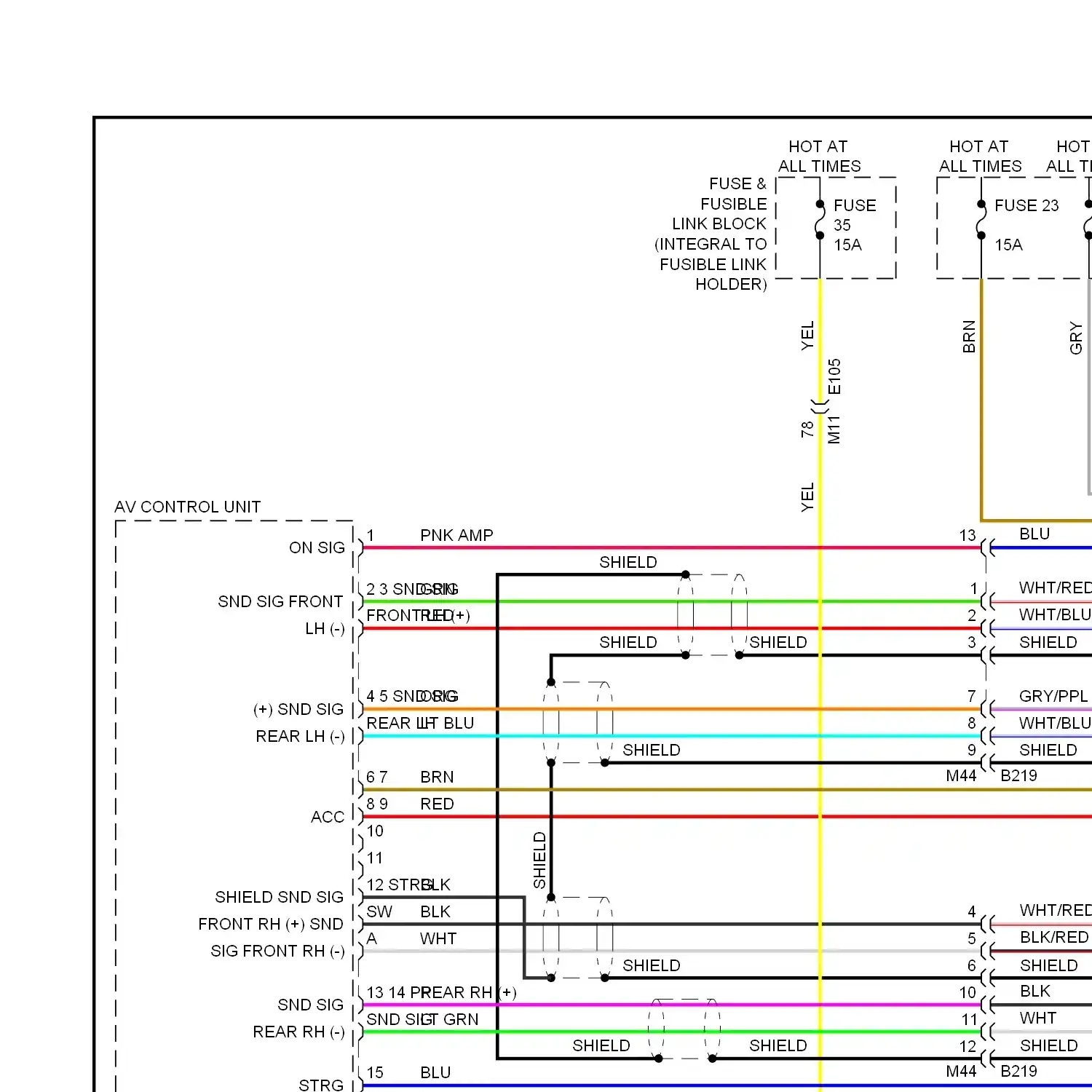
Task: Click the "PNK AMP" wire label
Action: click(456, 535)
